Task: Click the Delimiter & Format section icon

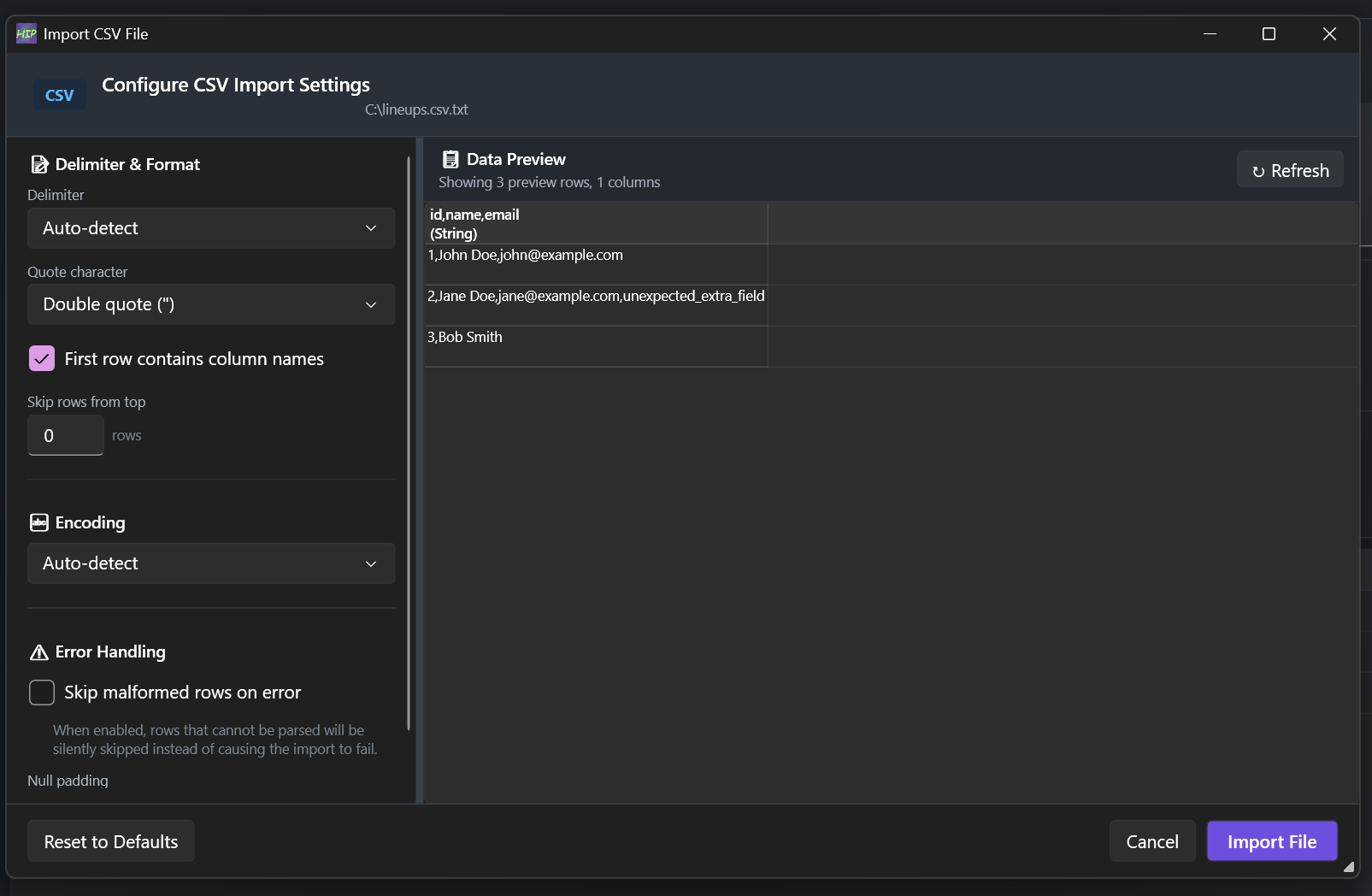Action: click(39, 164)
